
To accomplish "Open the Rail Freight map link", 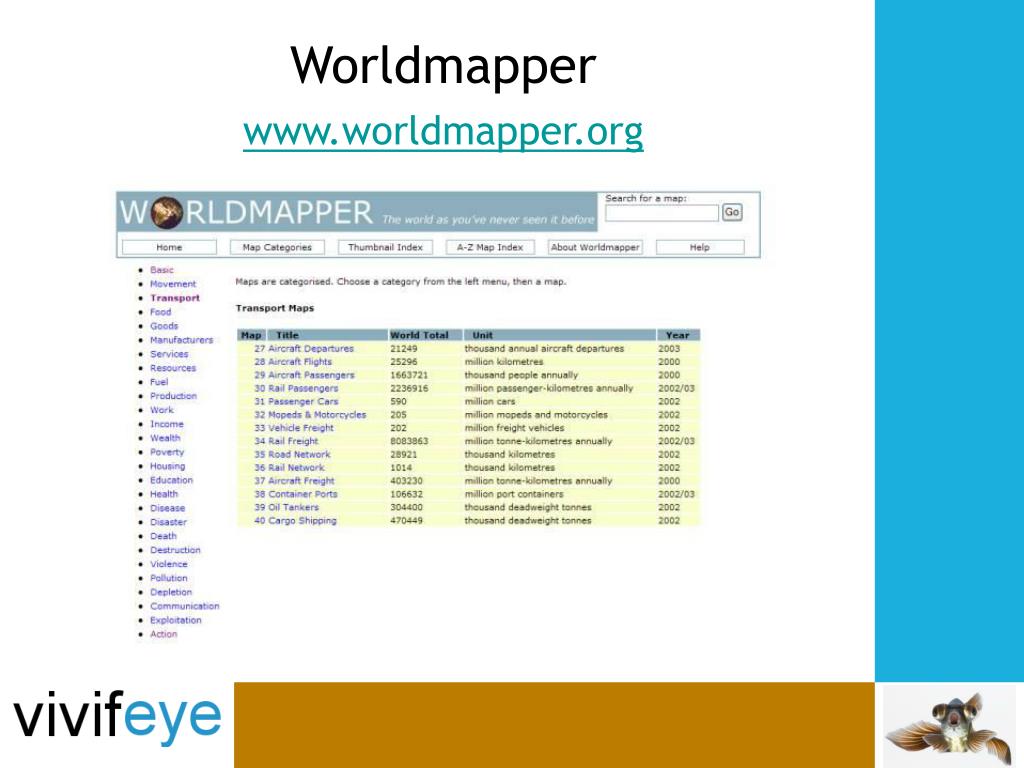I will [x=293, y=441].
